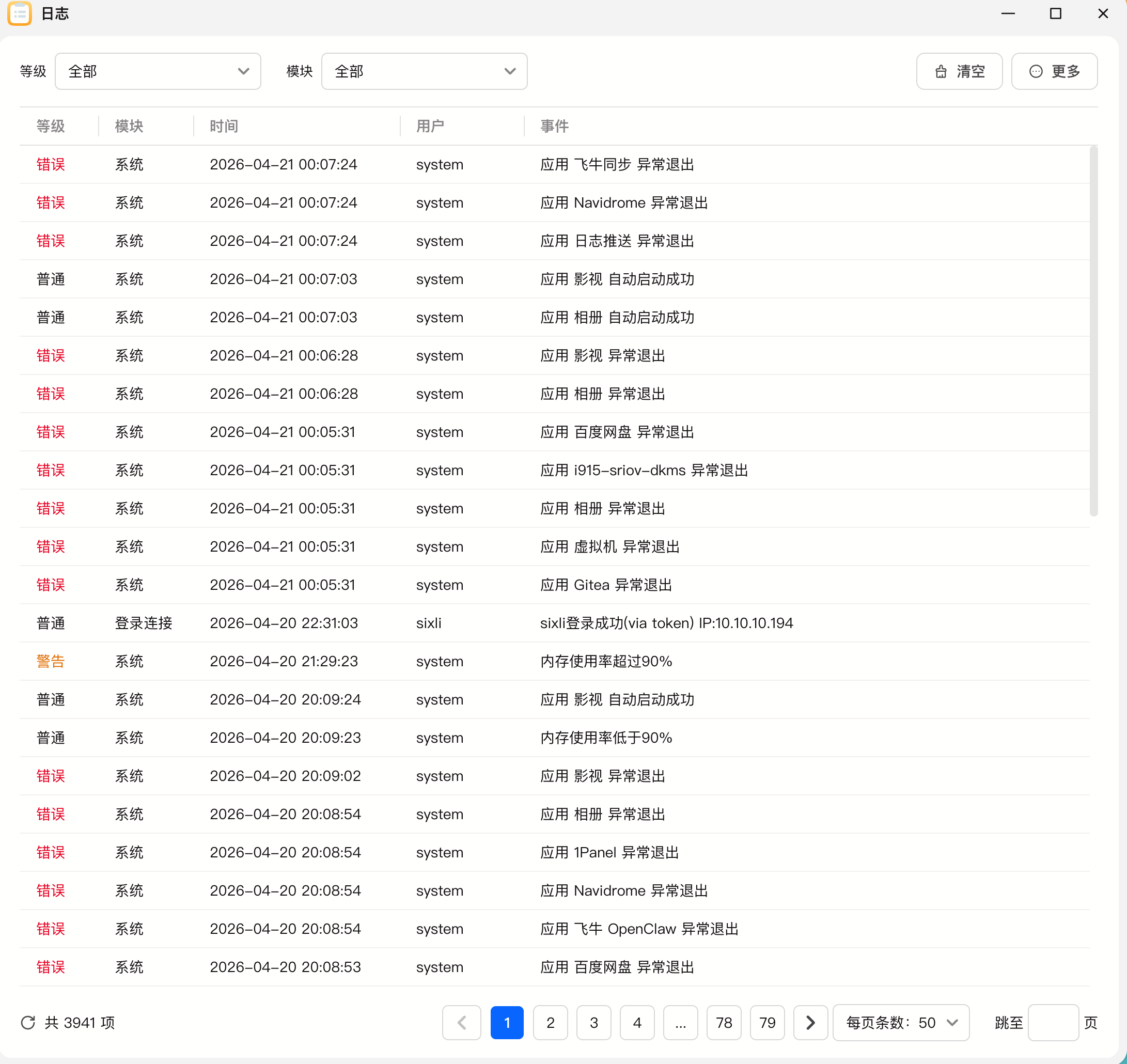Click the ellipsis pagination button
This screenshot has width=1127, height=1064.
point(681,1023)
